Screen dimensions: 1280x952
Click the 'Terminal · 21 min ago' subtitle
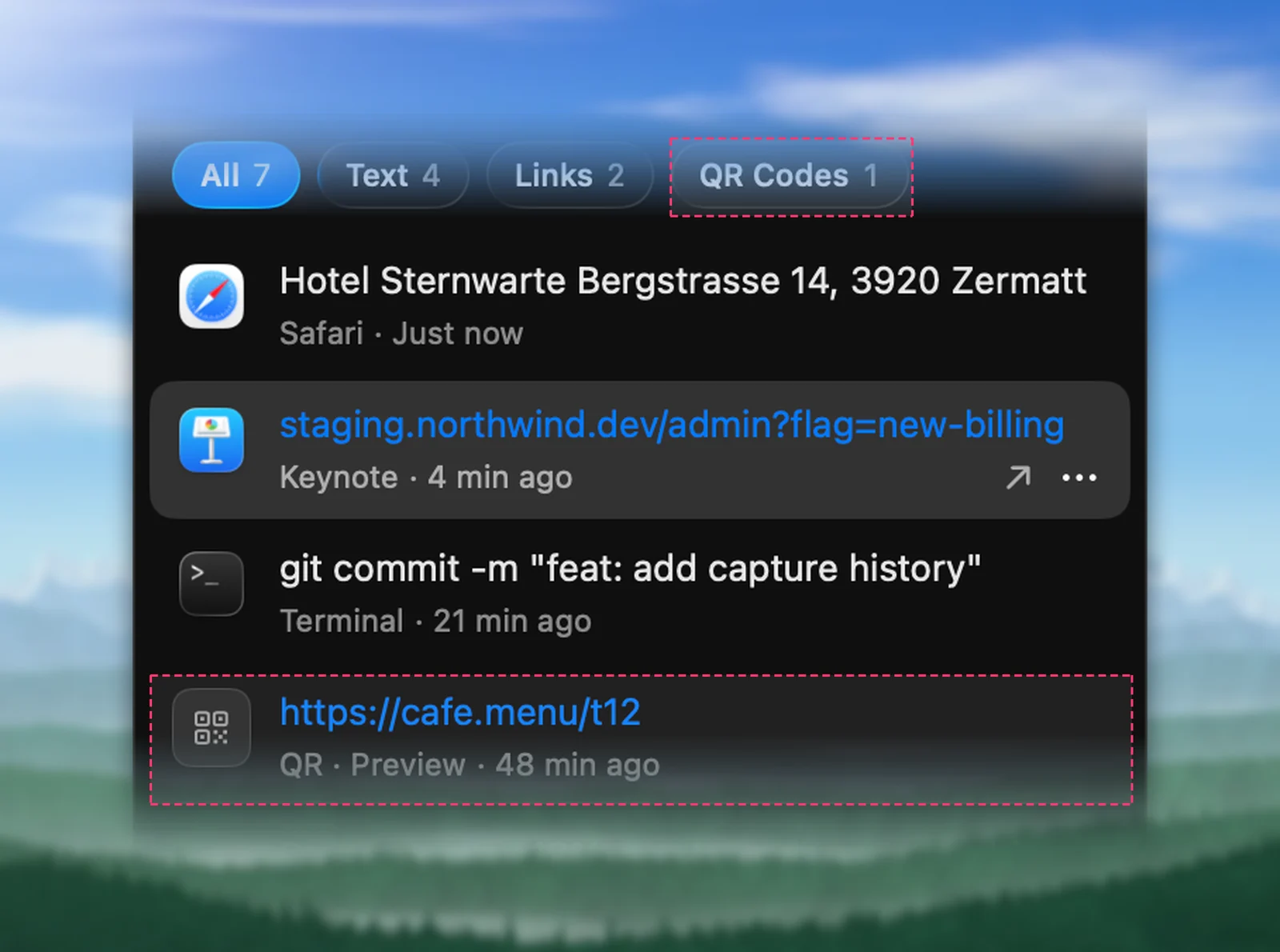pos(435,622)
